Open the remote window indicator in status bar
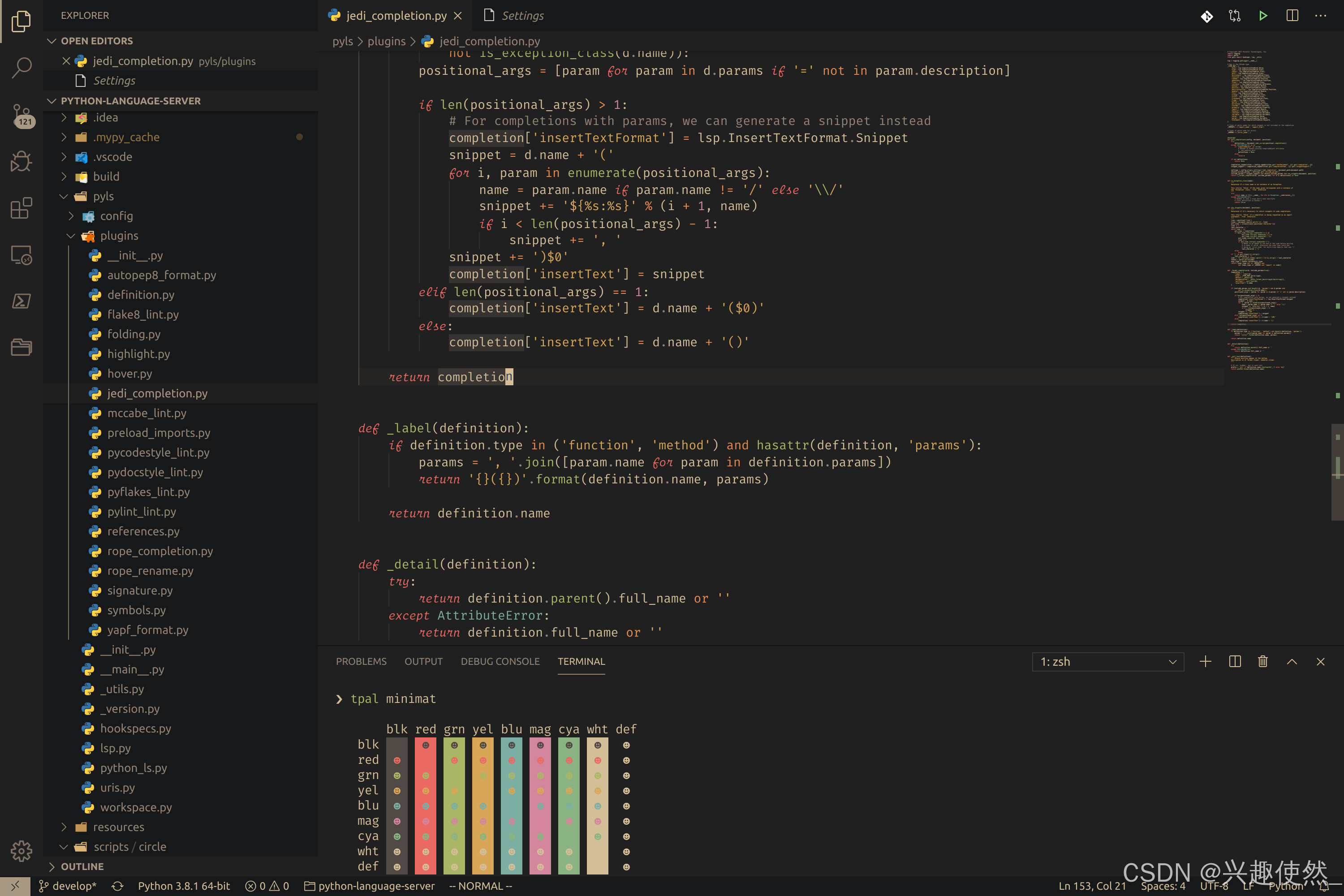This screenshot has width=1344, height=896. coord(15,886)
